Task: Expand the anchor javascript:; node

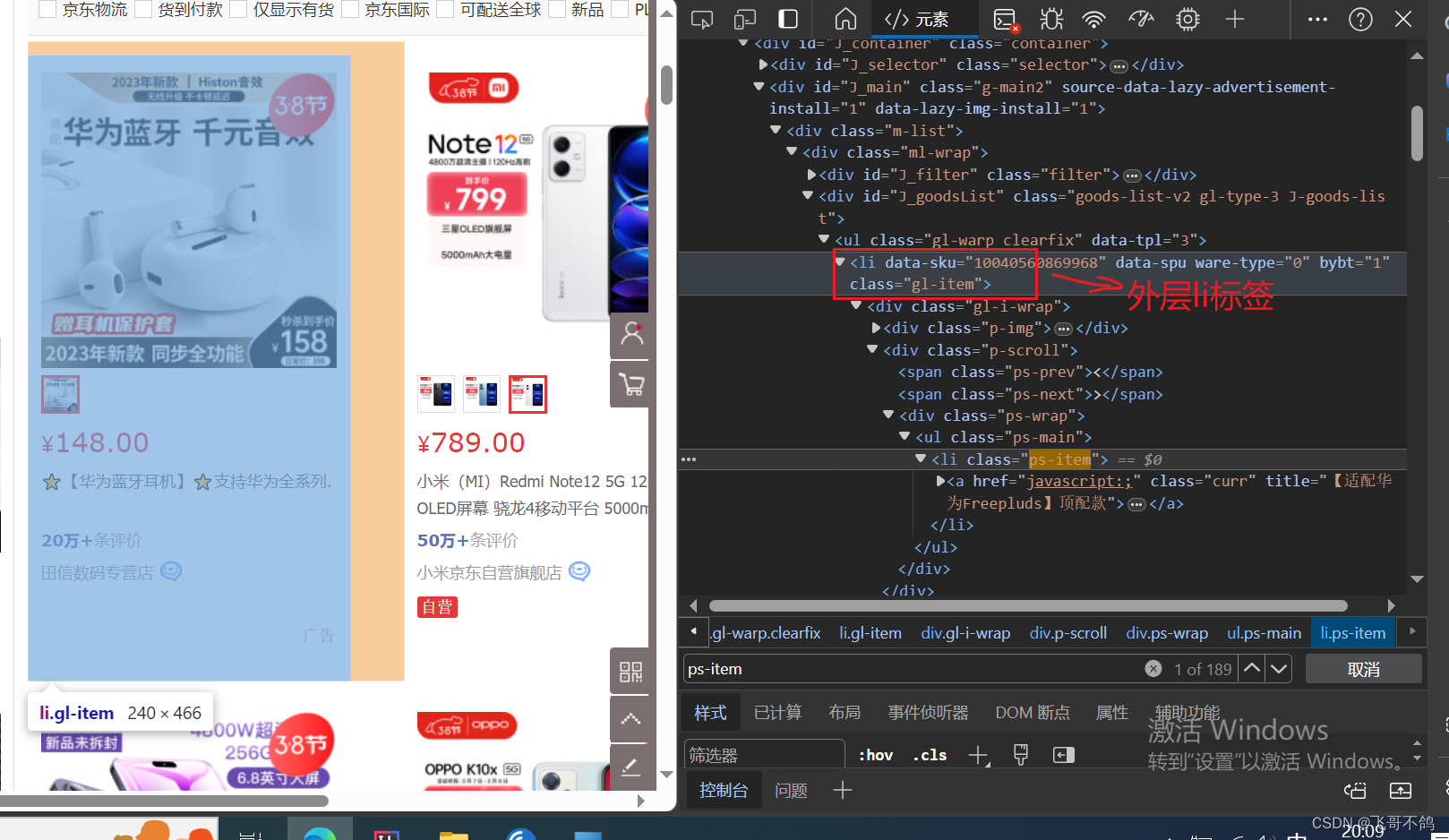Action: coord(941,481)
